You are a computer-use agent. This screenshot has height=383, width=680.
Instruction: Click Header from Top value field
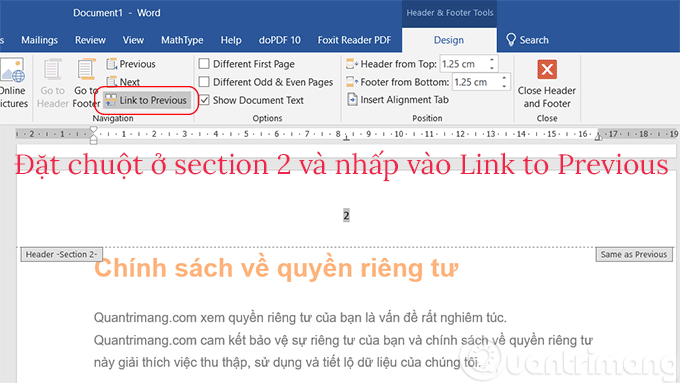463,64
